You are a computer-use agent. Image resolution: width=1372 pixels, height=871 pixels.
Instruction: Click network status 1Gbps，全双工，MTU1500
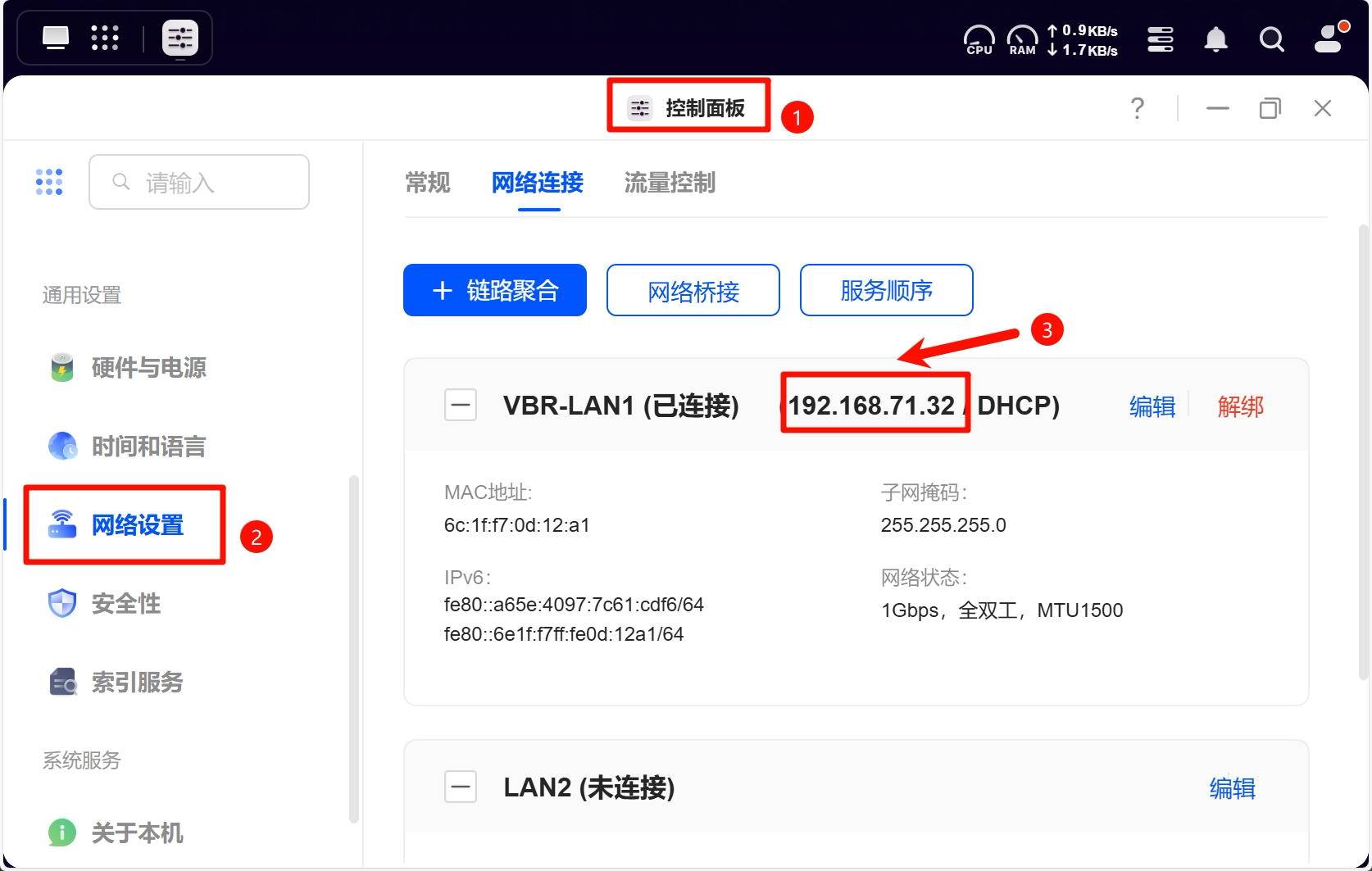tap(1002, 610)
